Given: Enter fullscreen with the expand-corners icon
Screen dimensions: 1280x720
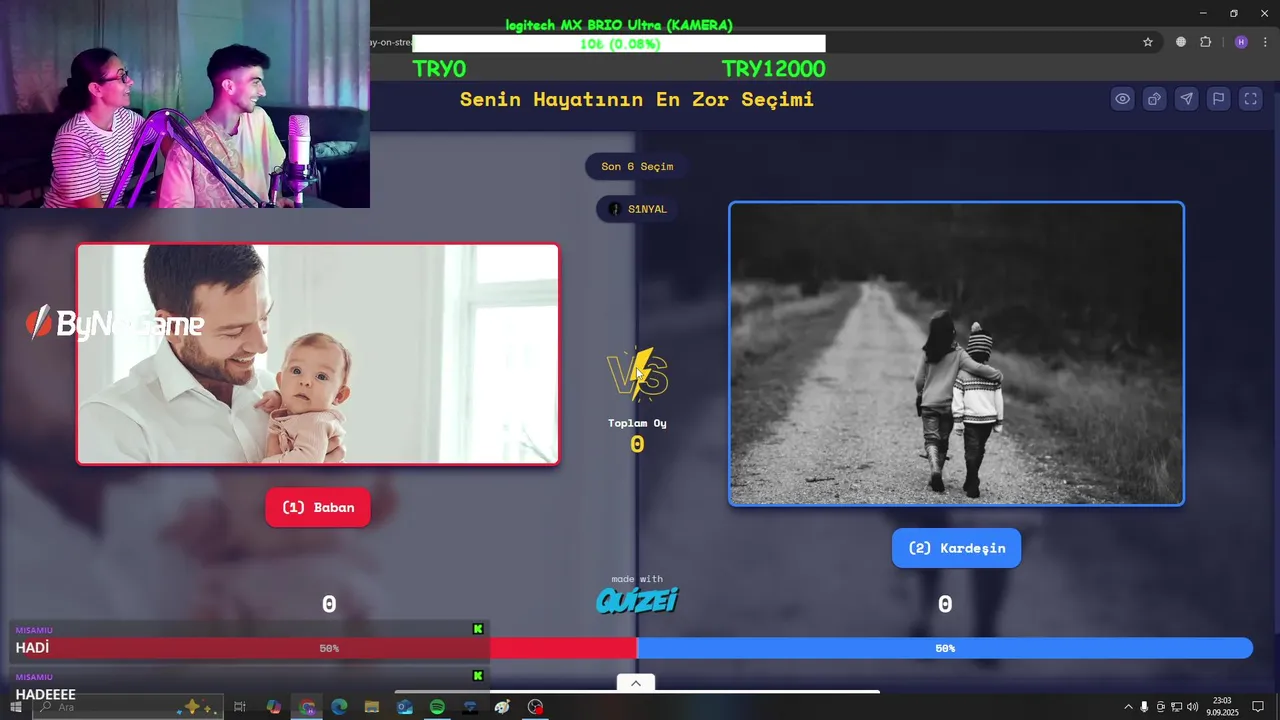Looking at the screenshot, I should pos(1251,99).
